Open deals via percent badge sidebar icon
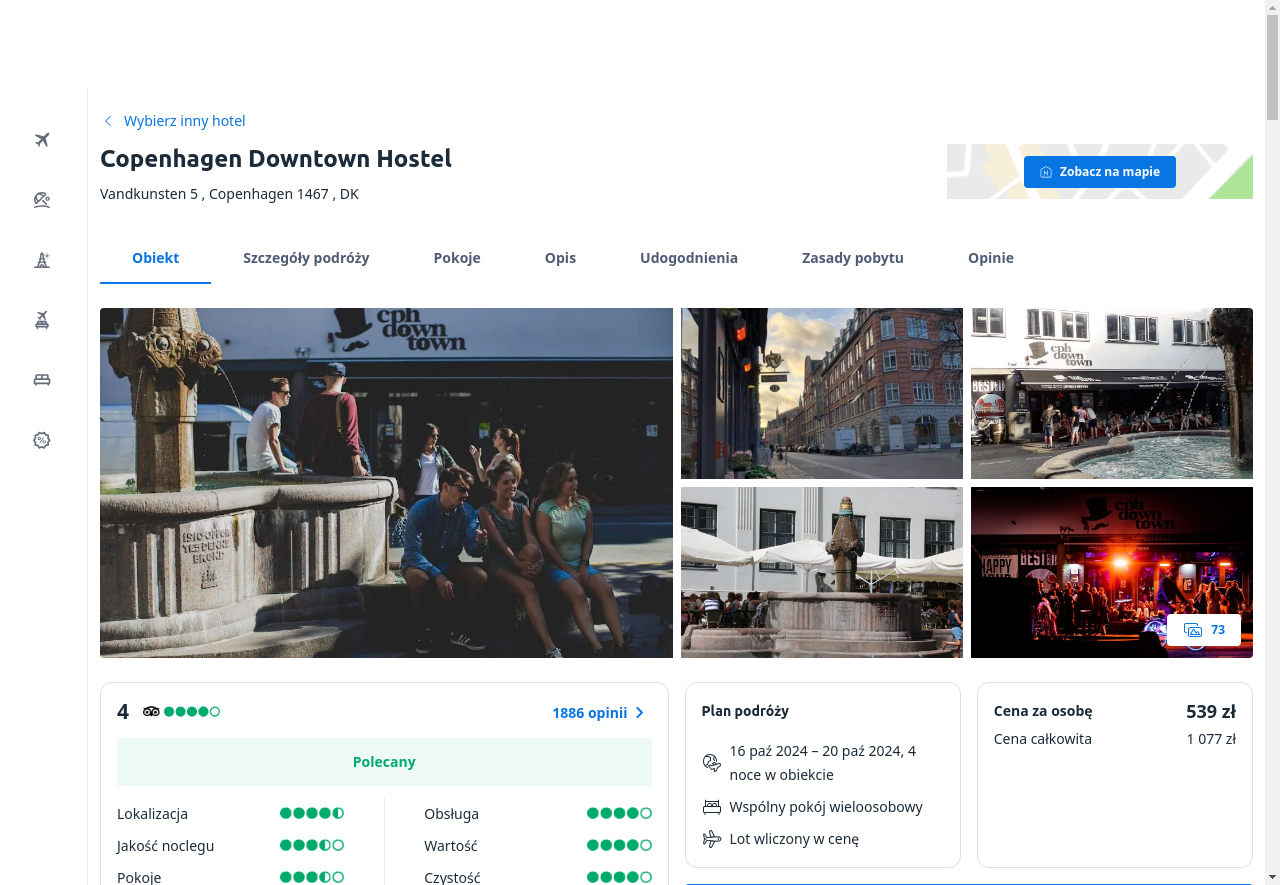This screenshot has width=1280, height=885. pos(42,440)
